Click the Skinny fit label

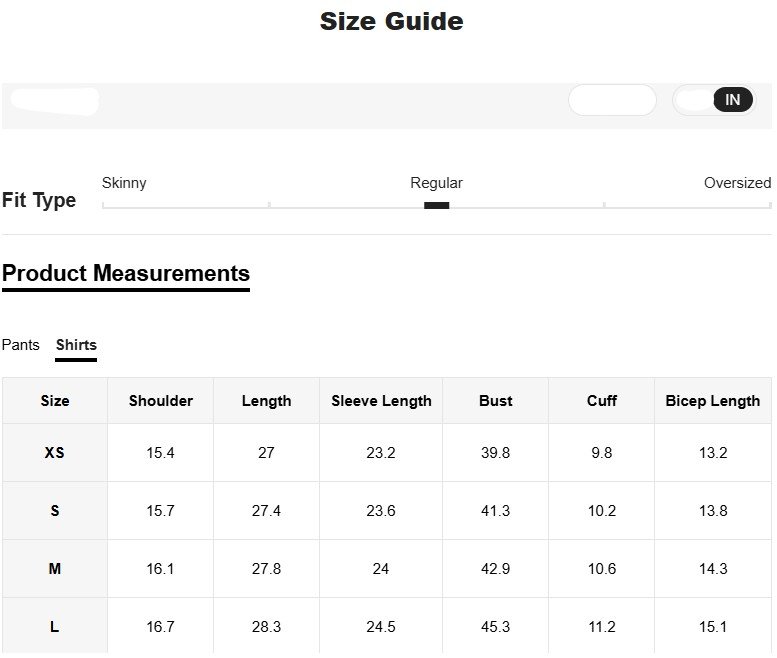(x=124, y=183)
